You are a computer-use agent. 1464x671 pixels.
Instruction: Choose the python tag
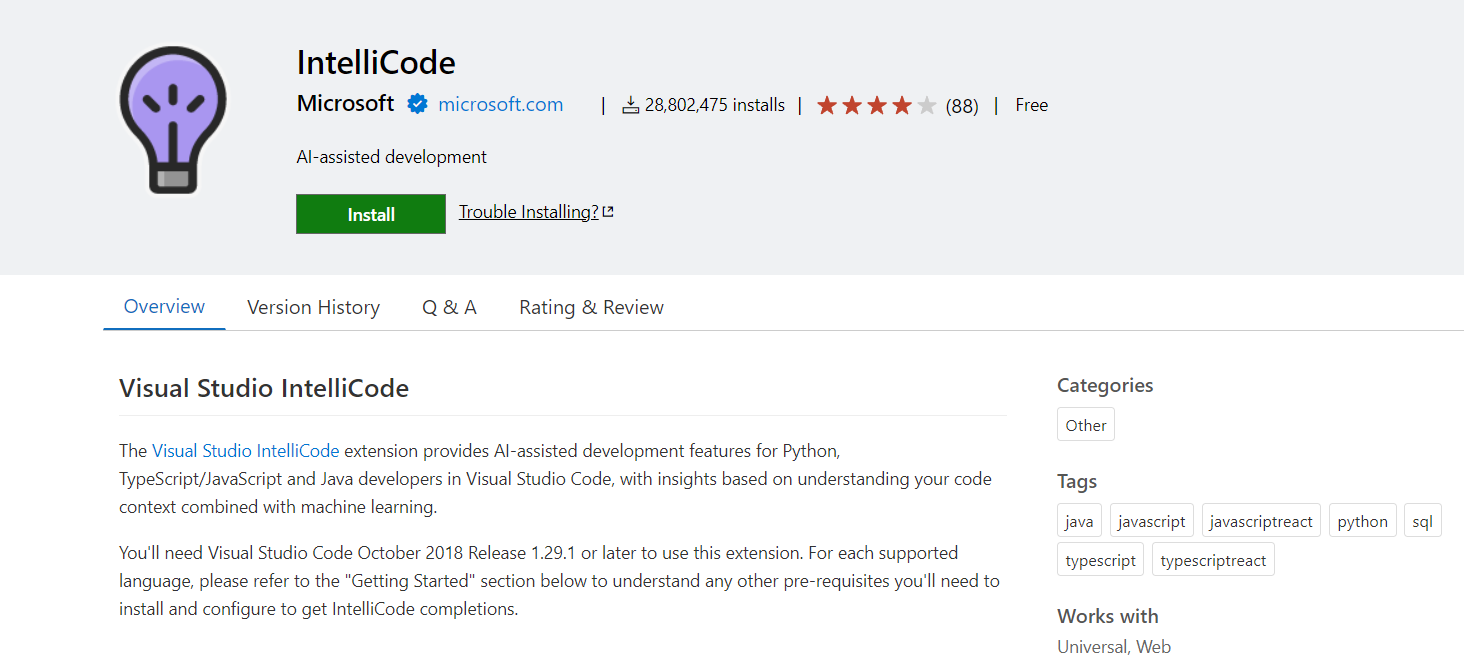[x=1362, y=521]
